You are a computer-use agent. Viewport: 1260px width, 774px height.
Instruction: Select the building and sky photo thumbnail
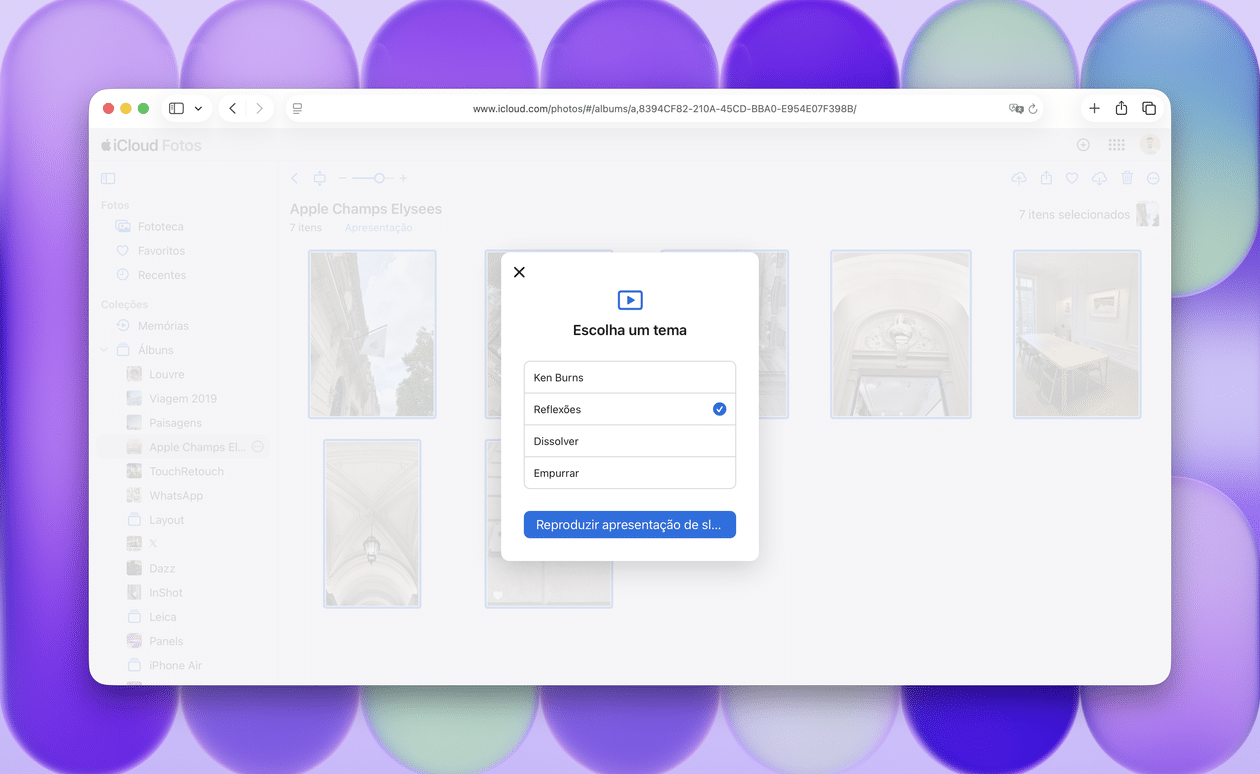click(x=372, y=334)
